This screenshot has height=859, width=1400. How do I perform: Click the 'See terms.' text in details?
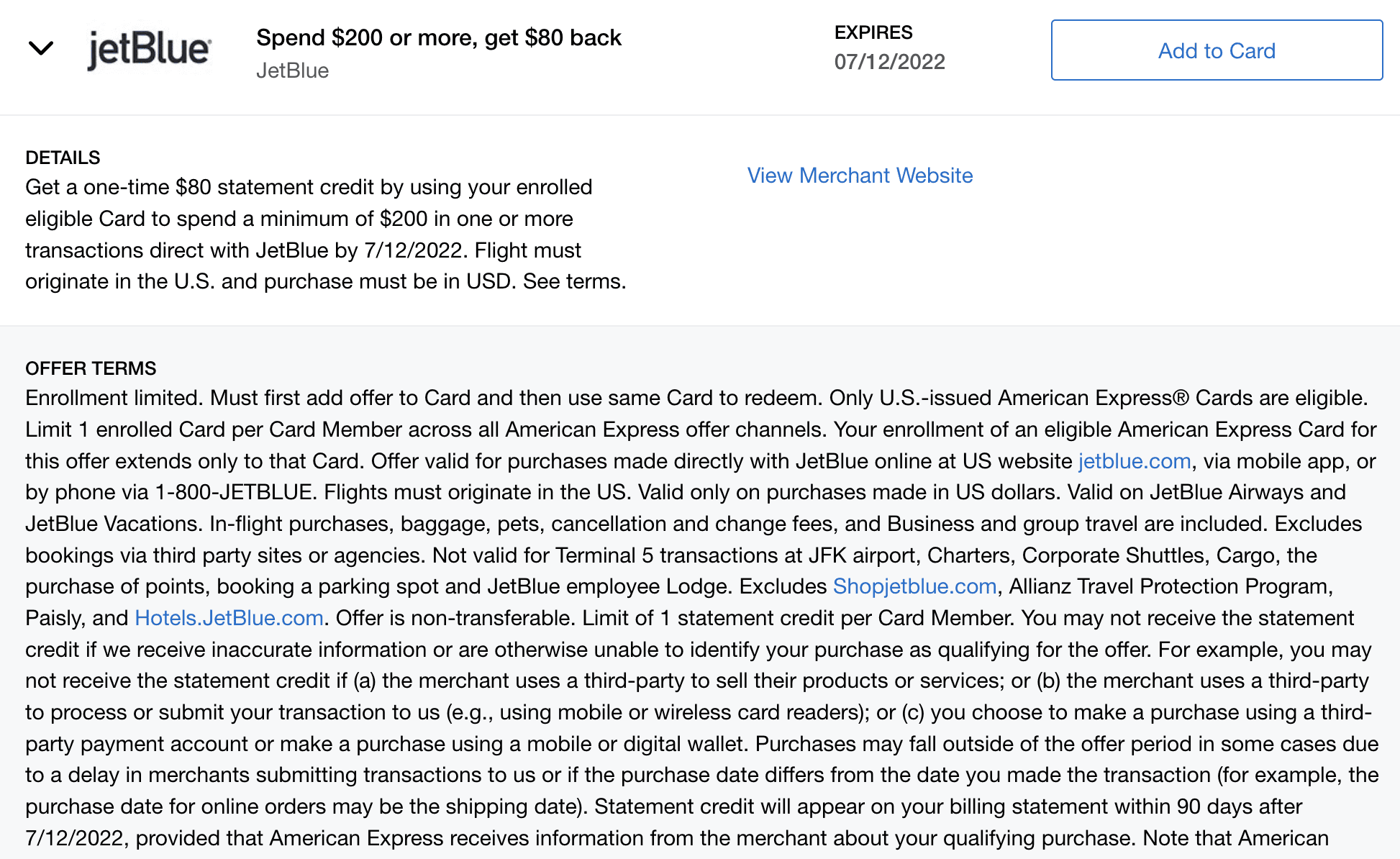coord(575,281)
